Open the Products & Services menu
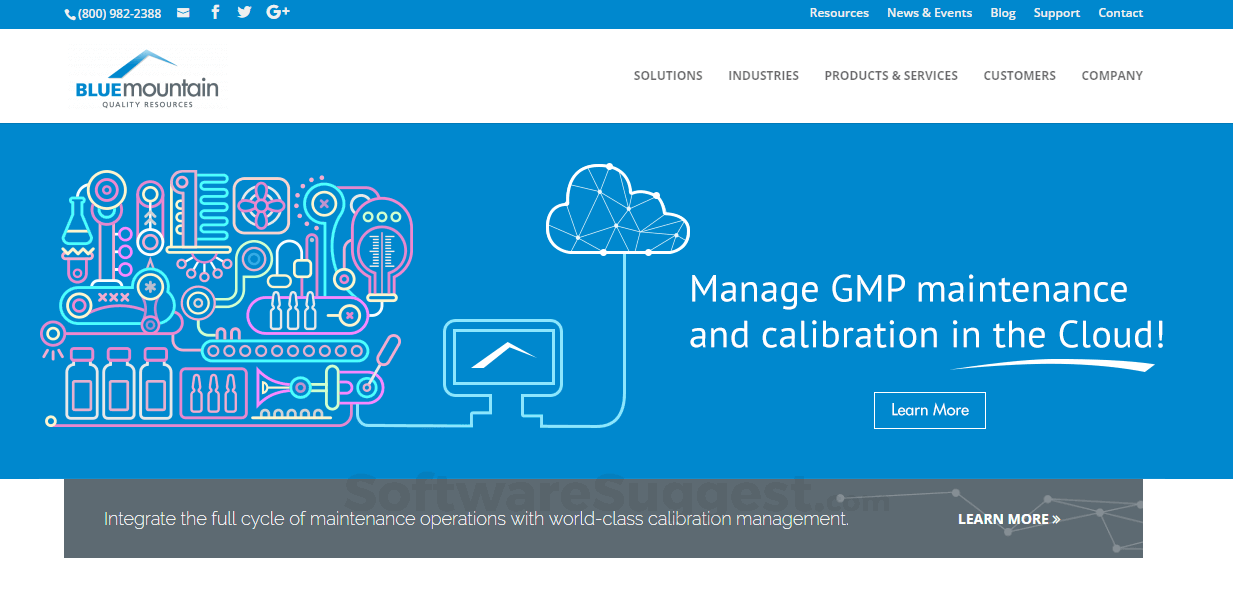 click(x=891, y=76)
